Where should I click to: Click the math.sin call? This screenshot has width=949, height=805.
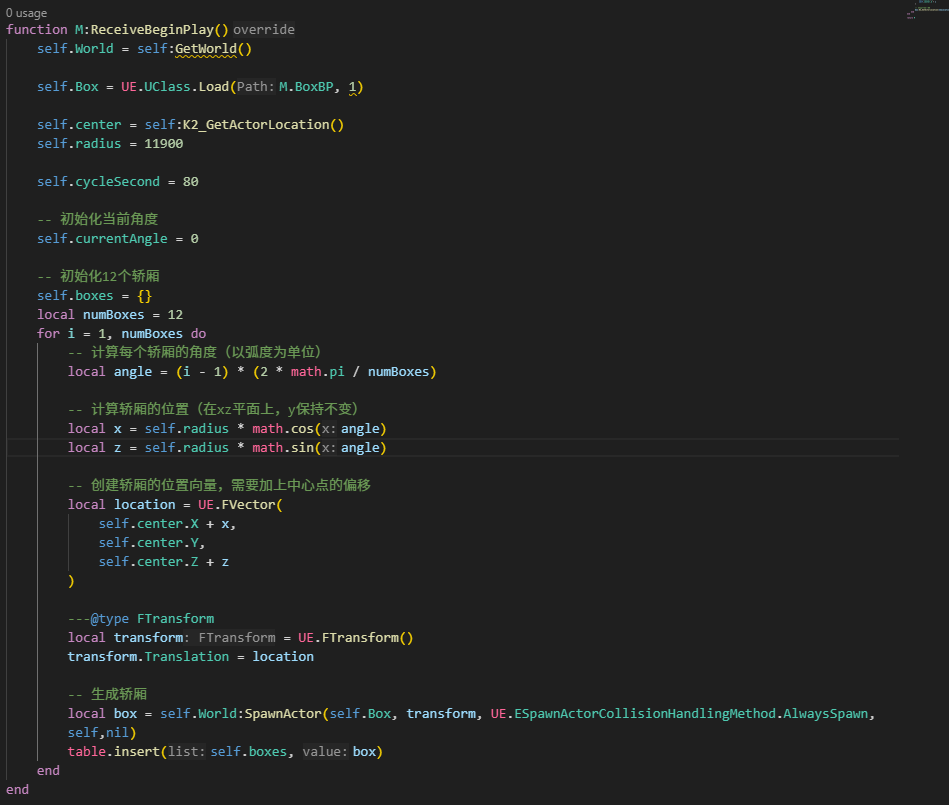(283, 447)
